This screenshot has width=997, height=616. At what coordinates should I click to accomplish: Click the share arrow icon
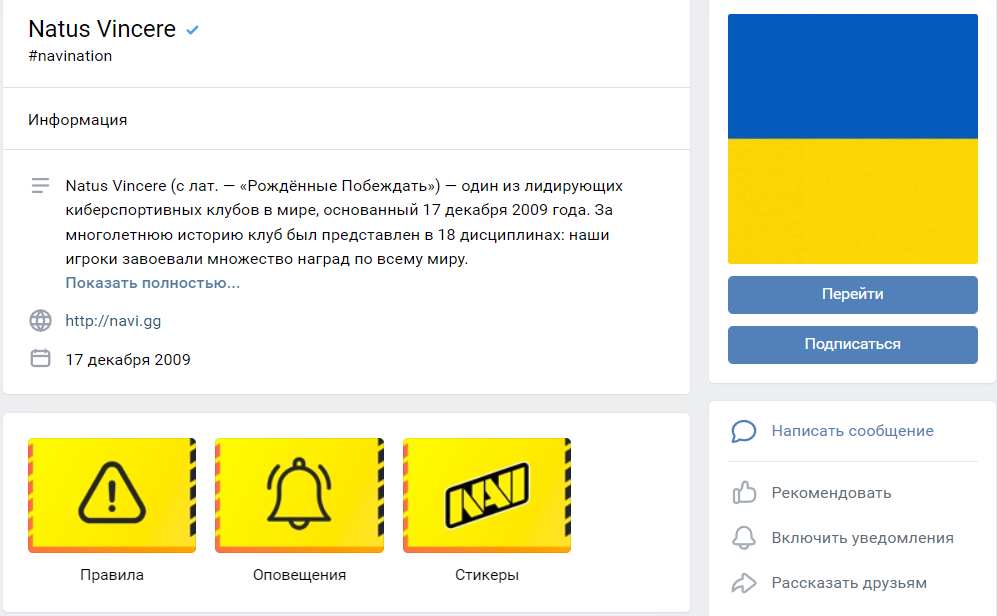click(x=743, y=583)
